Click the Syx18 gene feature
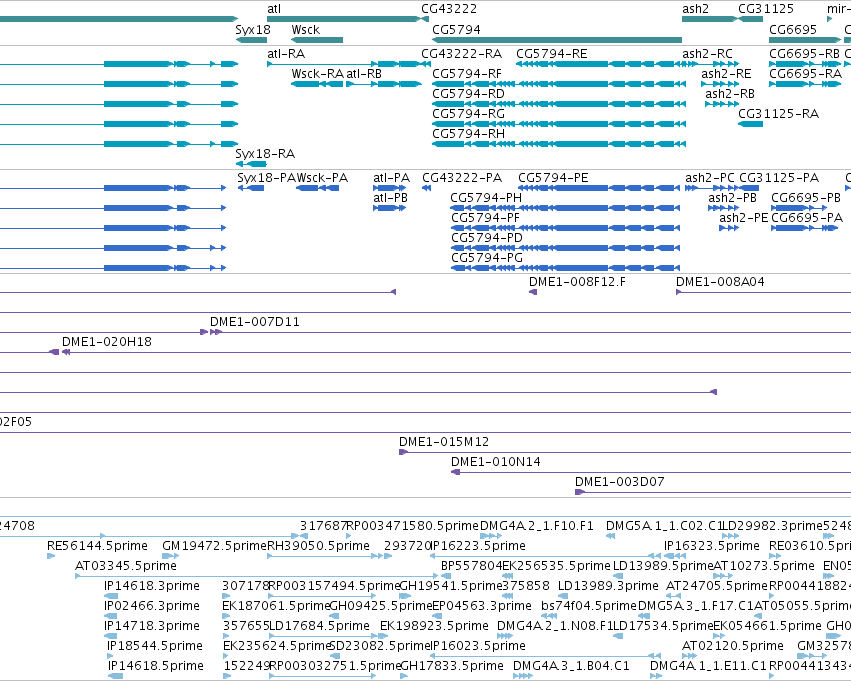 (x=251, y=40)
